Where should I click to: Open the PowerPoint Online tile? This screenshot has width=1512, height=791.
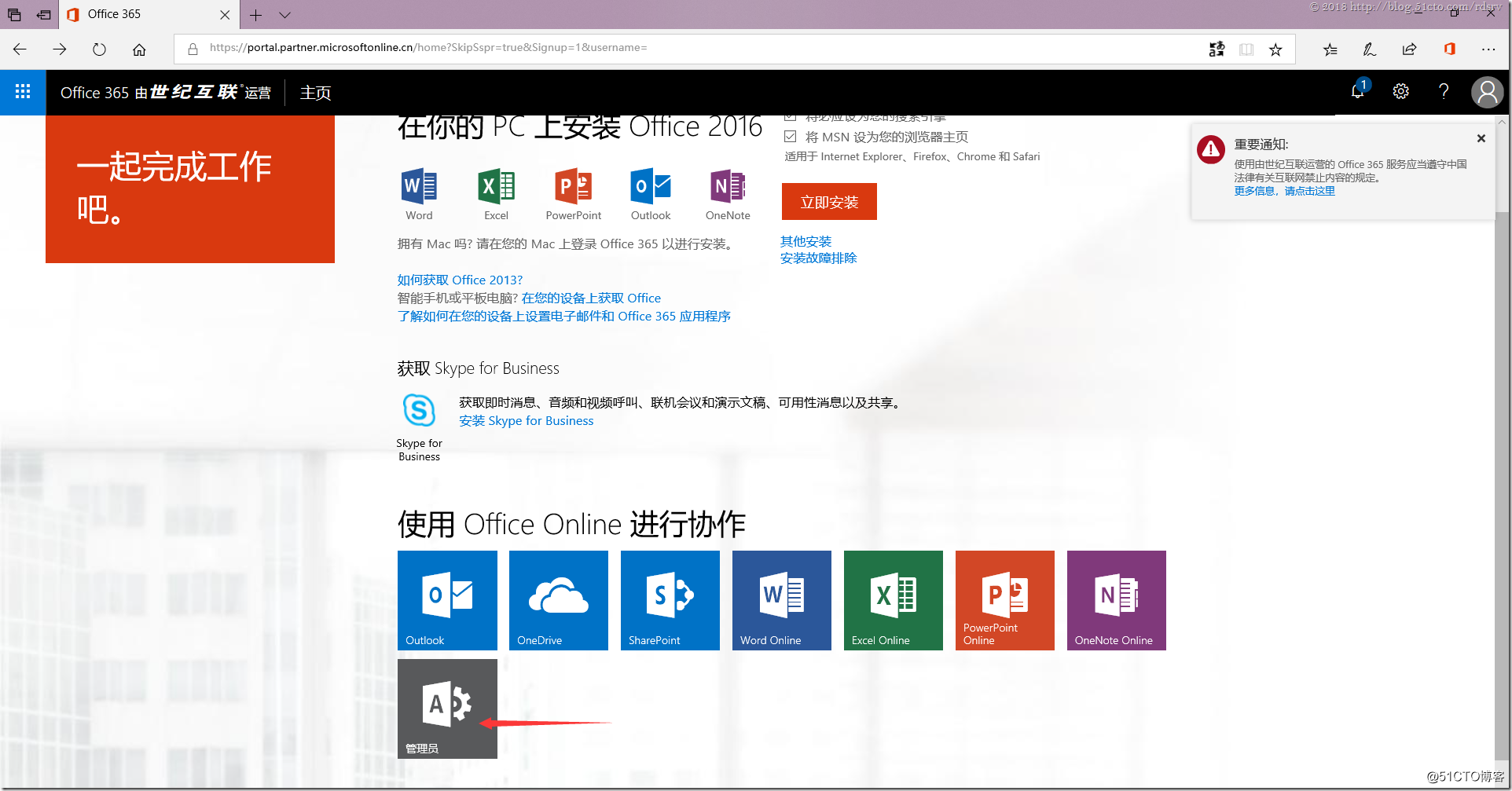pyautogui.click(x=1005, y=600)
